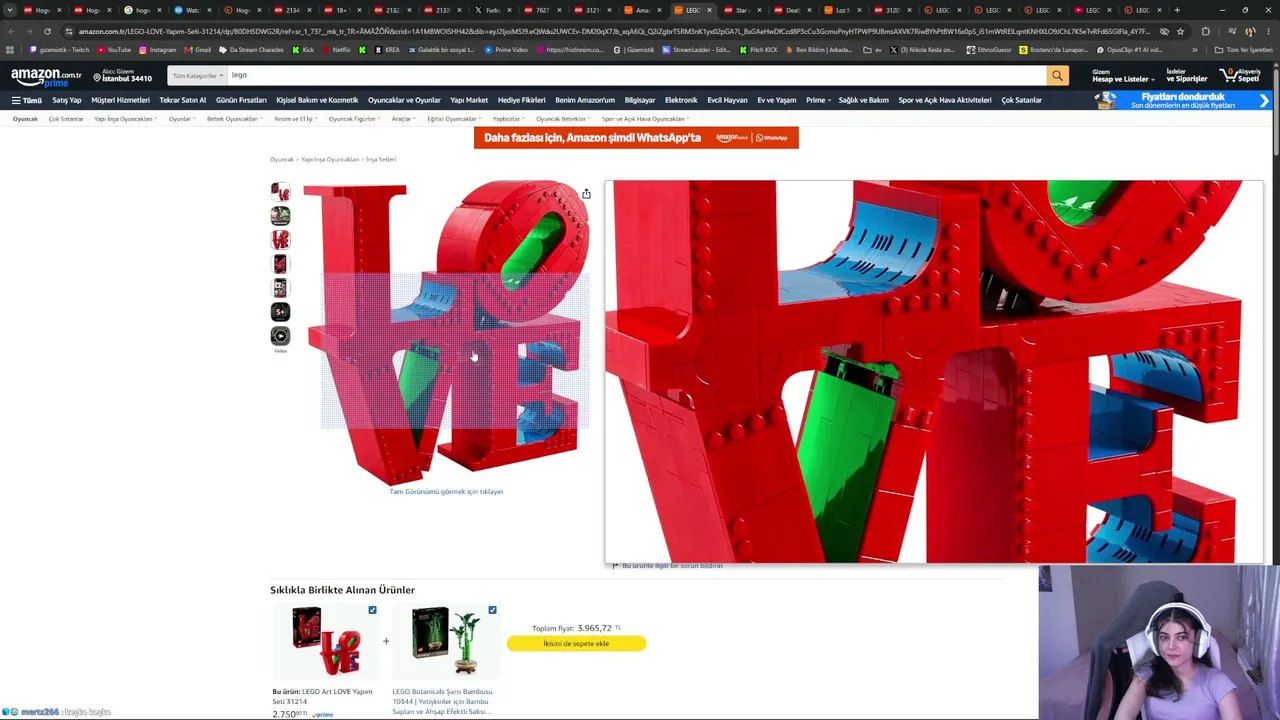Go to Günün Fırsatları
Image resolution: width=1280 pixels, height=720 pixels.
click(241, 100)
